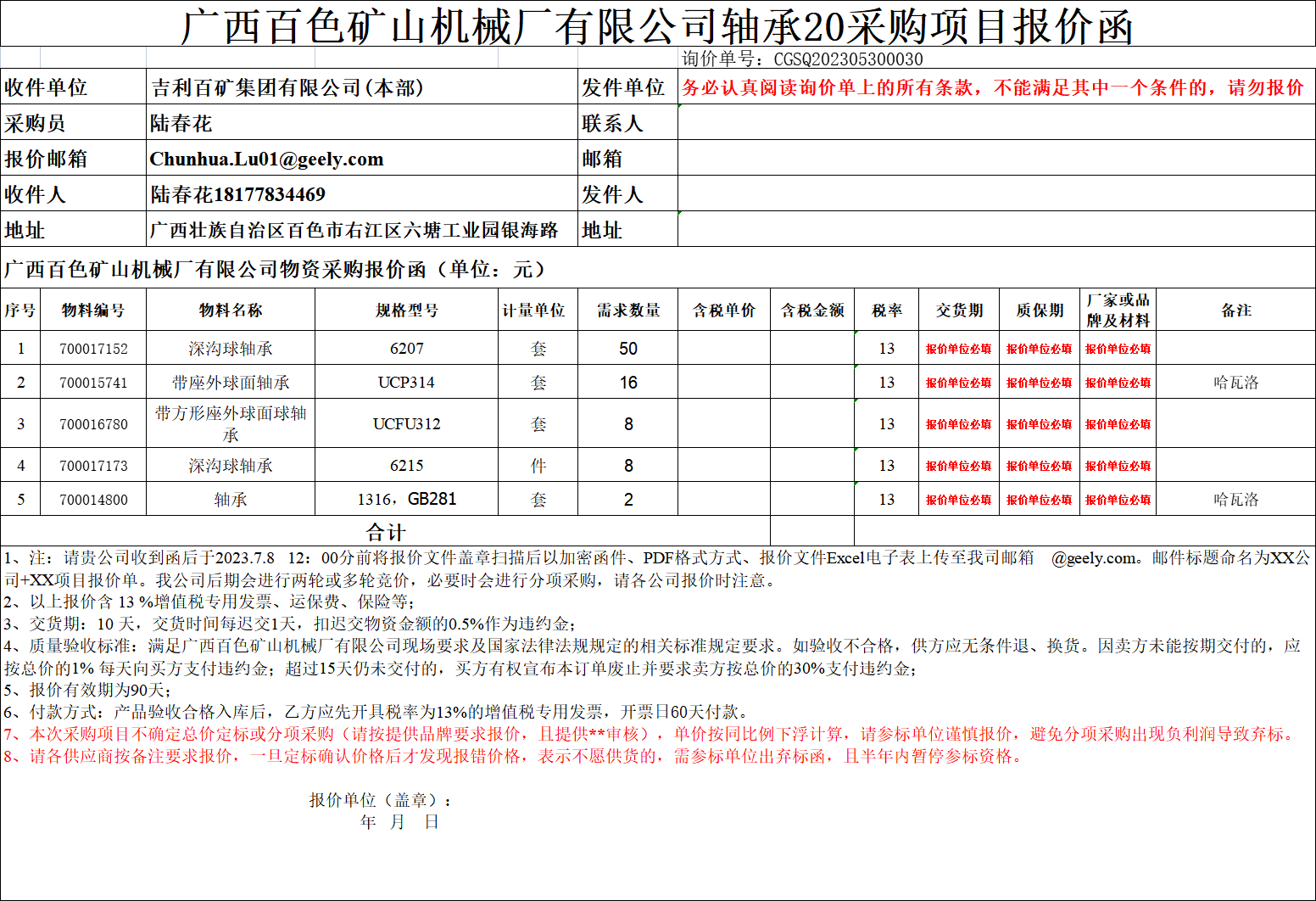Click the 含税单价 input cell for 1316，GB281
1316x901 pixels.
click(724, 500)
